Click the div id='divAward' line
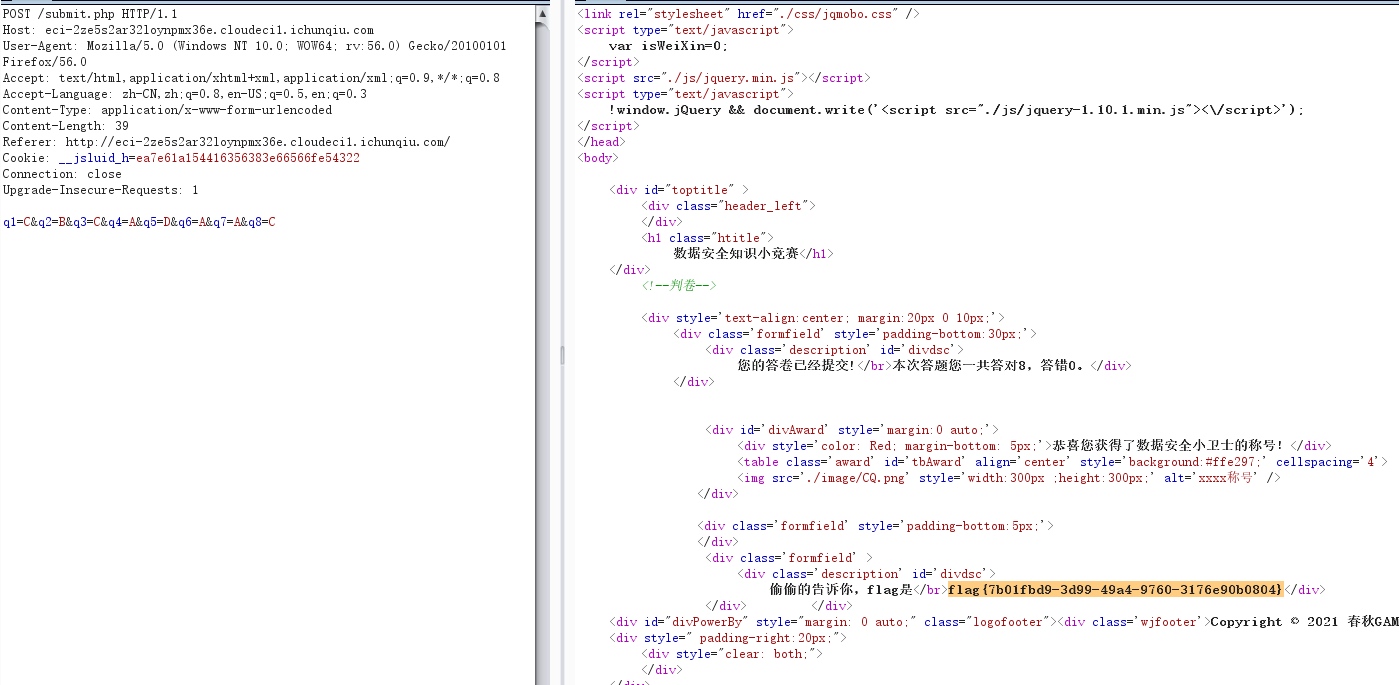Viewport: 1399px width, 685px height. coord(852,430)
